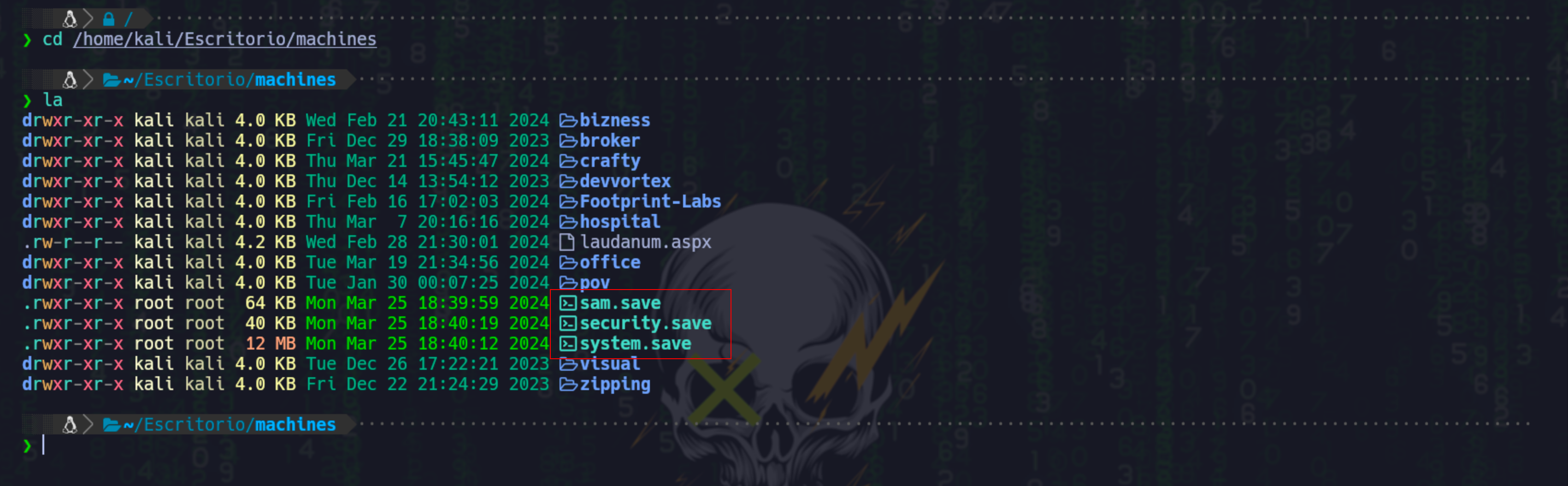Click the laudanum.aspx file icon
Image resolution: width=1568 pixels, height=486 pixels.
[x=567, y=242]
